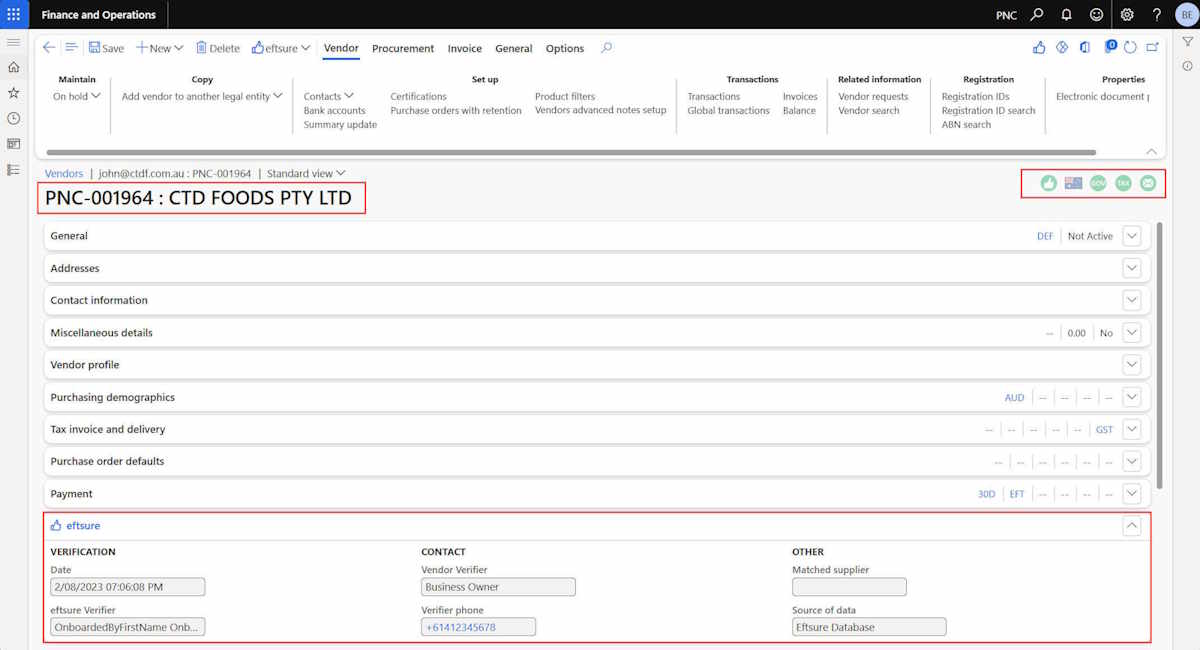
Task: Open the Power Apps diamond icon
Action: pos(1062,47)
